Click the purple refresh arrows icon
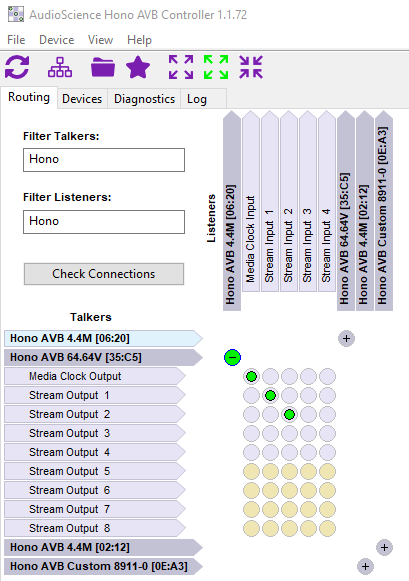The image size is (409, 581). pyautogui.click(x=17, y=67)
